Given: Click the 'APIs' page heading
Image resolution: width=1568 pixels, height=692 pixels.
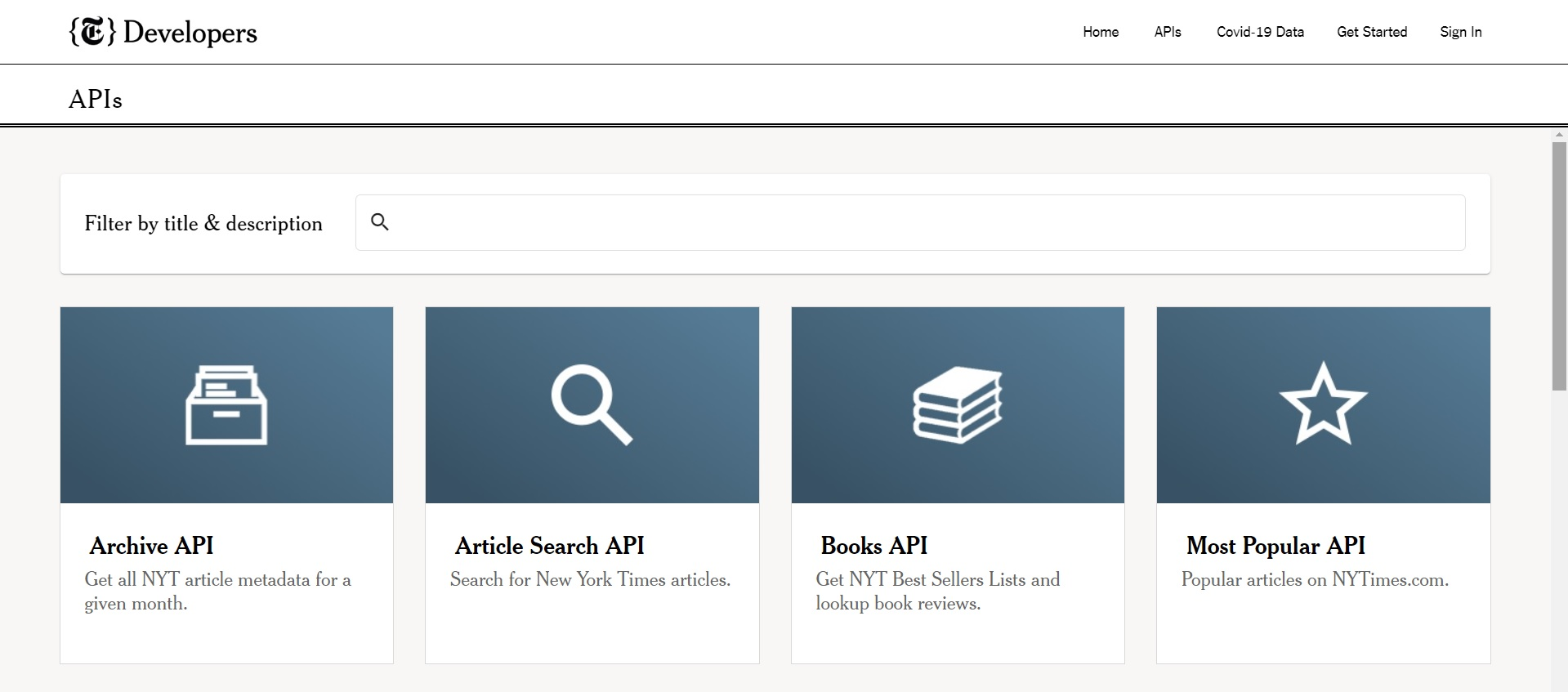Looking at the screenshot, I should [x=96, y=99].
